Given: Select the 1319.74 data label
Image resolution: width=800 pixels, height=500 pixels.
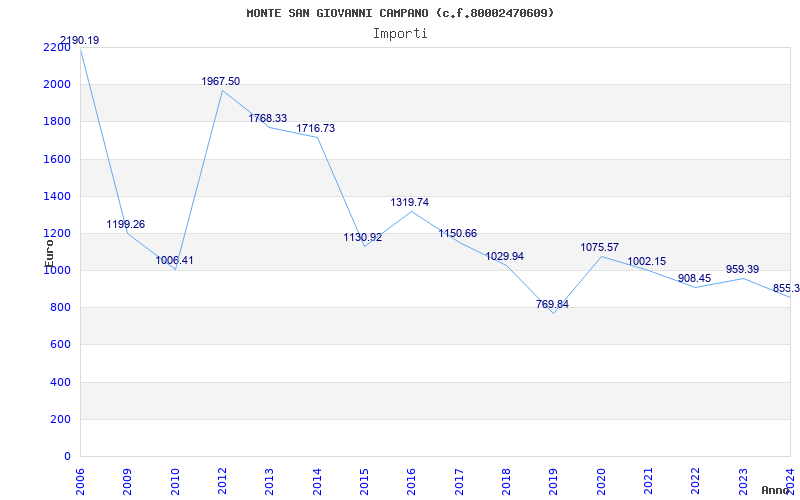Looking at the screenshot, I should click(x=410, y=202).
